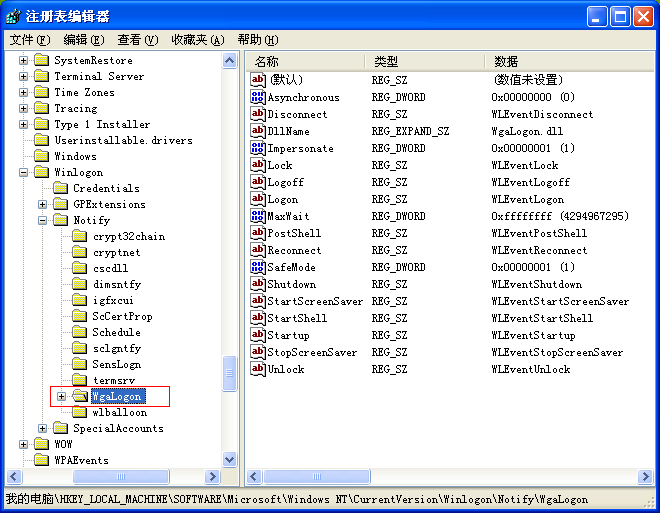Select the cscdll key
The width and height of the screenshot is (660, 513).
coord(110,268)
